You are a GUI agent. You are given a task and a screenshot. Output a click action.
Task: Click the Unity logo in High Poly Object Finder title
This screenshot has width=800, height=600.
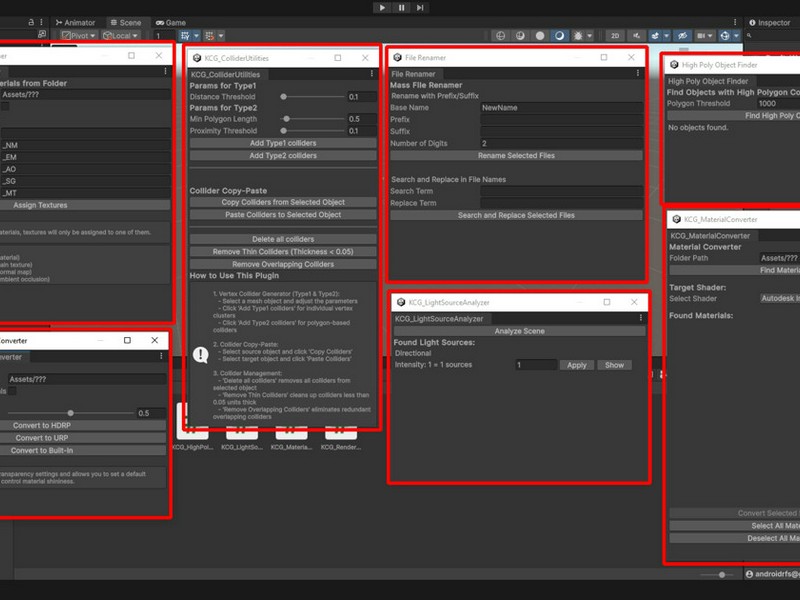point(674,65)
